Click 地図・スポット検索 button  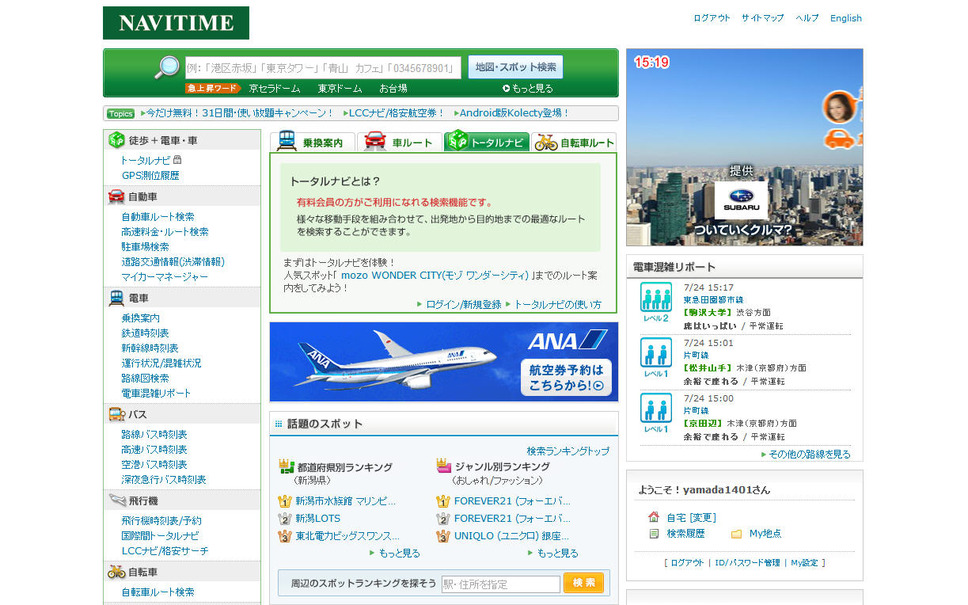[x=515, y=67]
